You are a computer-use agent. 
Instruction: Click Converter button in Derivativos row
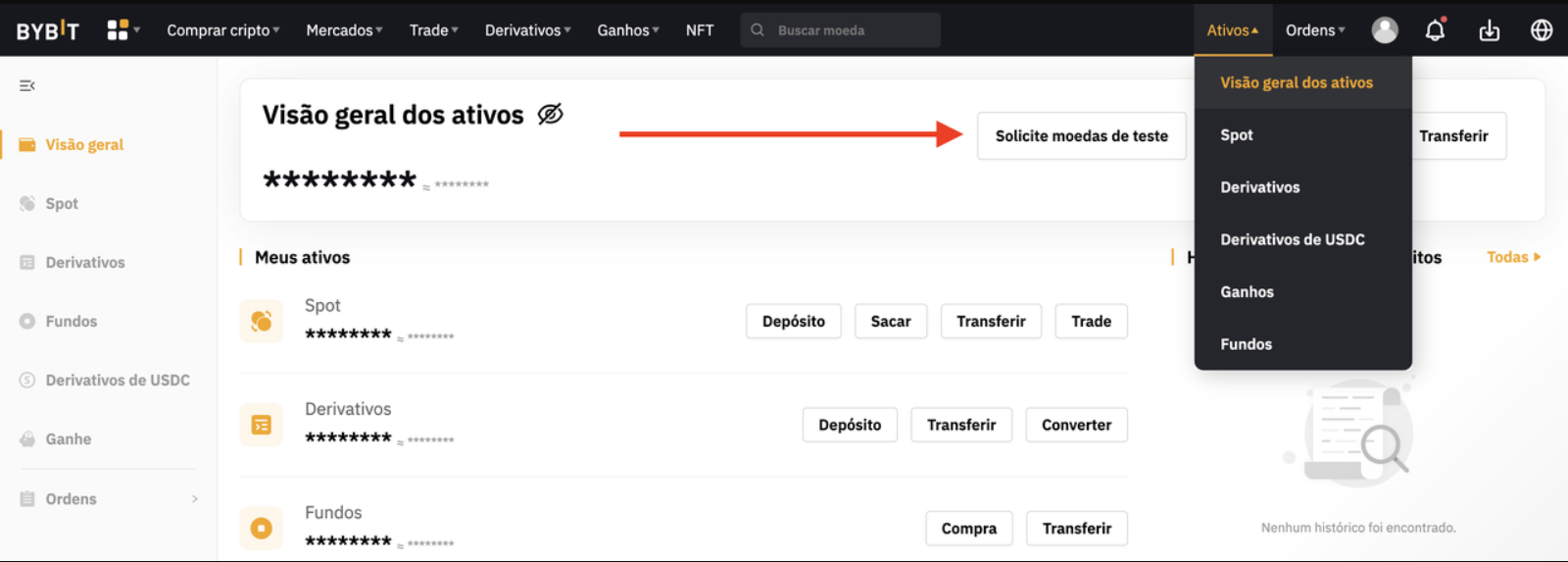[x=1076, y=425]
